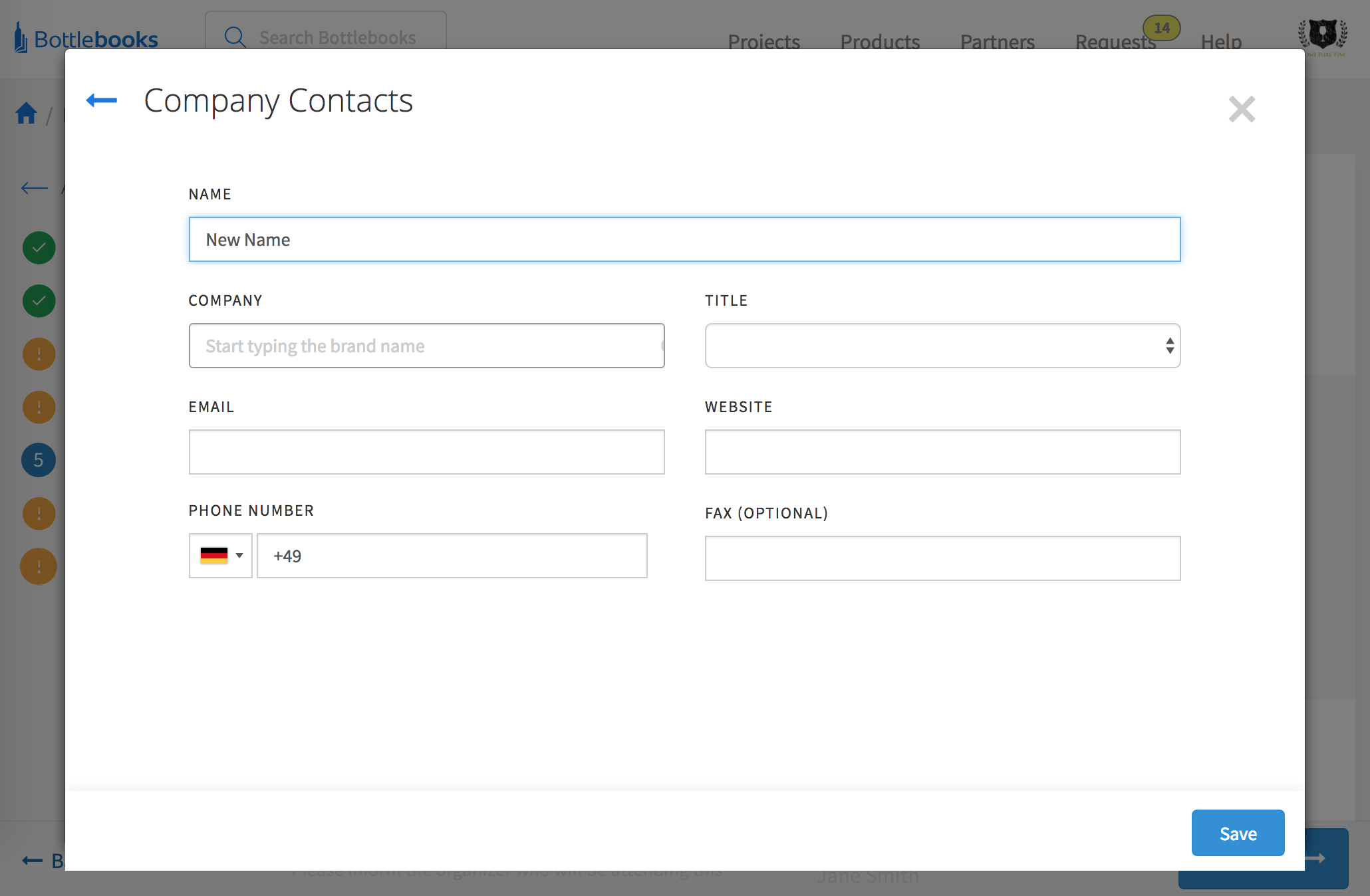Click the company crest avatar icon

coord(1322,35)
